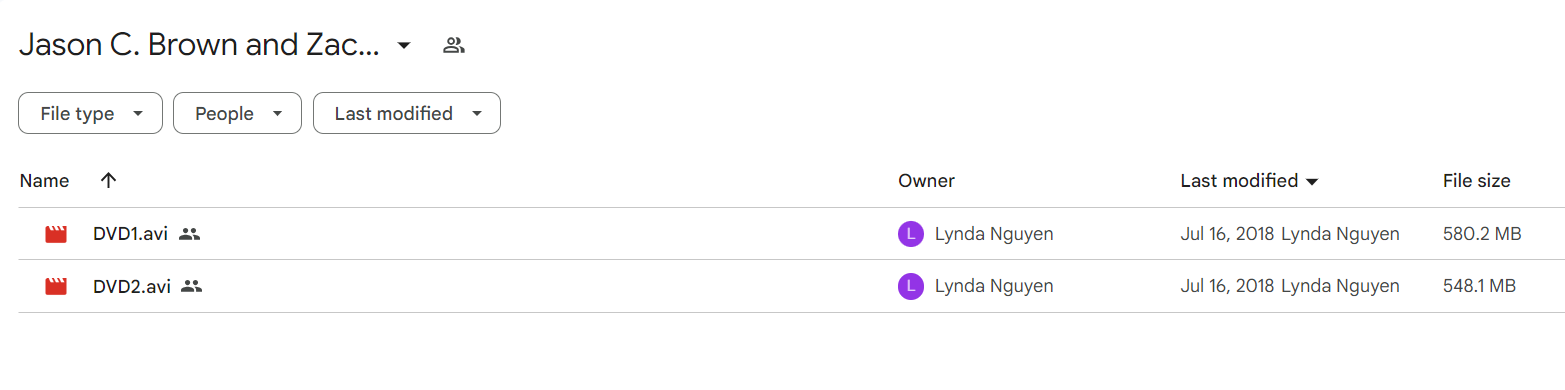Click the DVD2.avi video file icon

pos(56,286)
